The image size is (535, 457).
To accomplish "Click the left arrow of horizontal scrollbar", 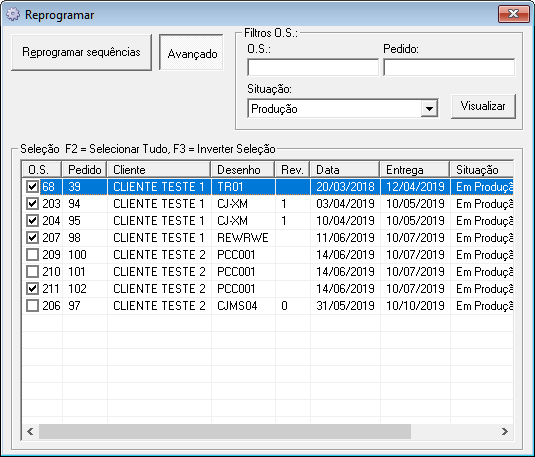I will pos(30,432).
